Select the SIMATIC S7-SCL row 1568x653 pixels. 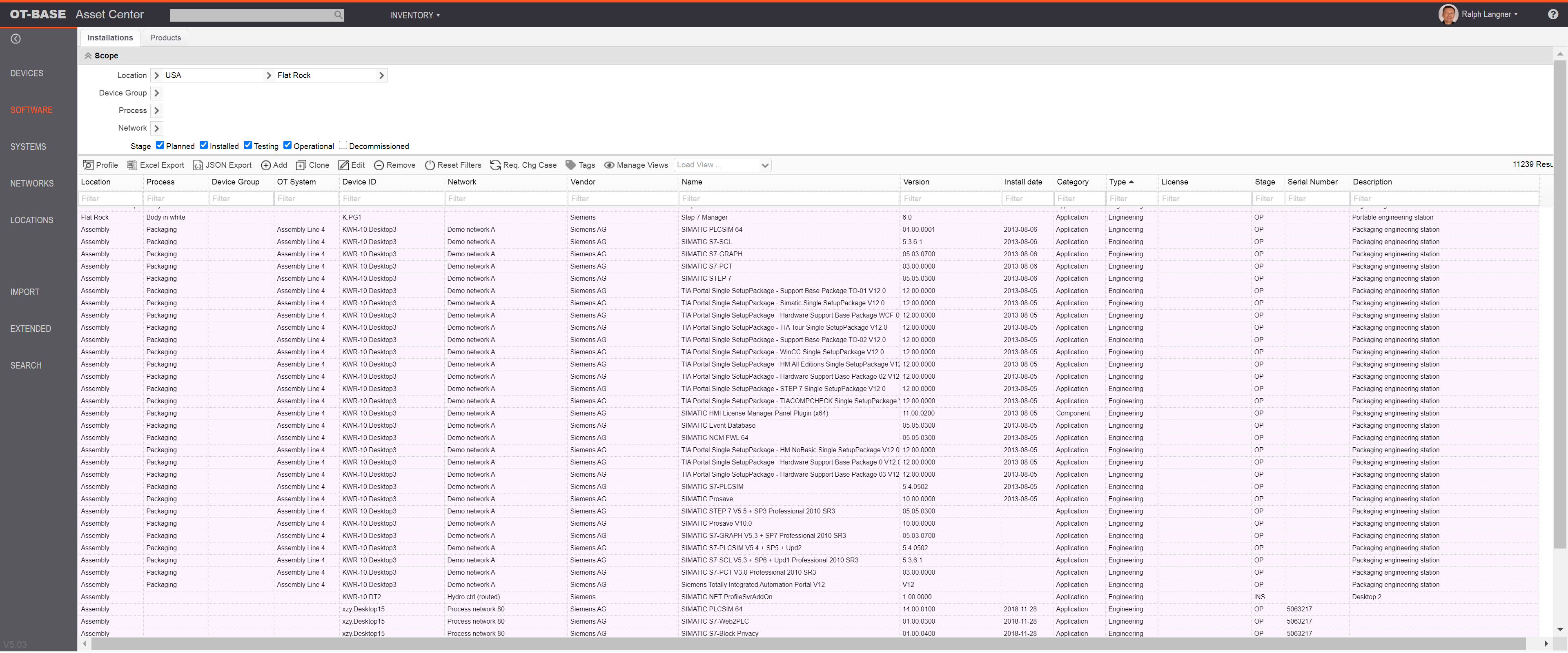tap(809, 242)
